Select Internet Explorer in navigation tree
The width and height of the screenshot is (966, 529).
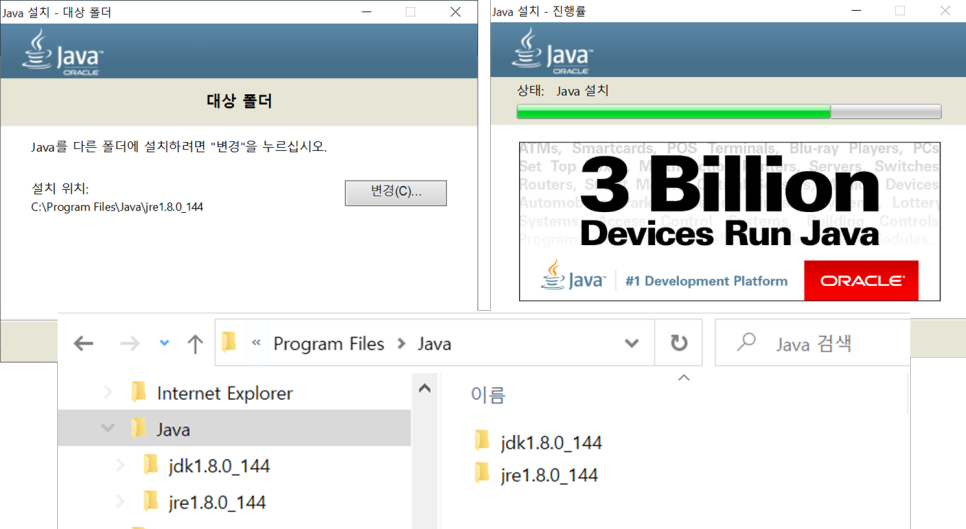point(224,393)
